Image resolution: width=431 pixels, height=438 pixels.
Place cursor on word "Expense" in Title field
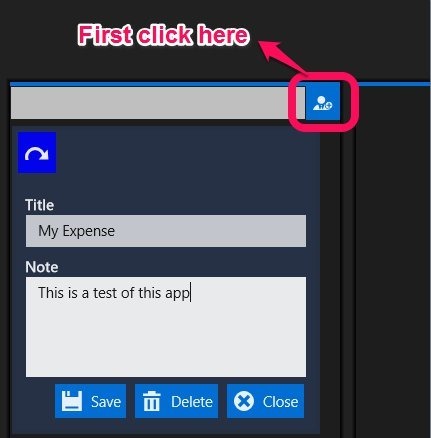click(x=89, y=231)
